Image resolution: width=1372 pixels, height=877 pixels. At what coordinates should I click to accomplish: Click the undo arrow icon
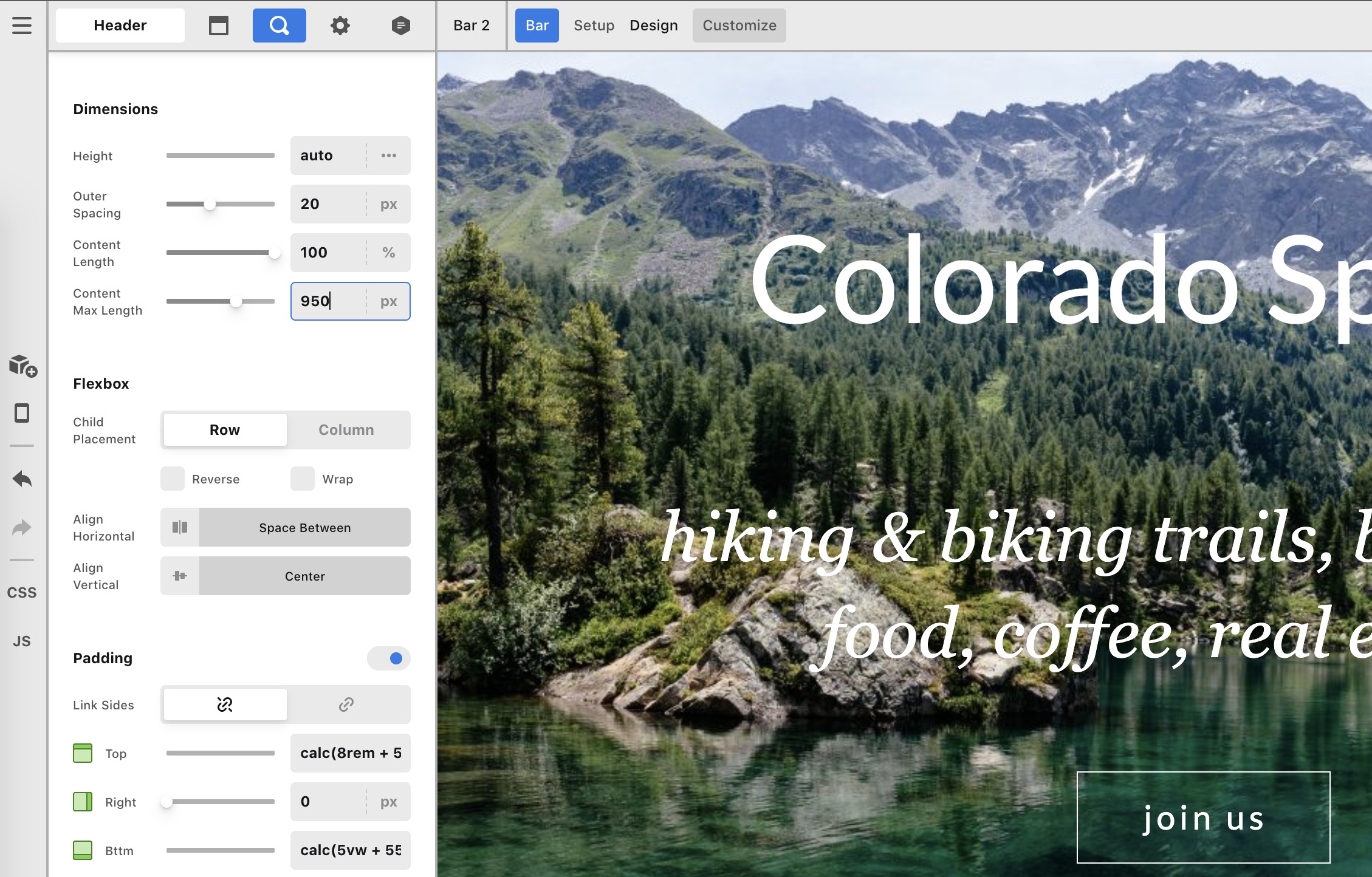coord(22,479)
